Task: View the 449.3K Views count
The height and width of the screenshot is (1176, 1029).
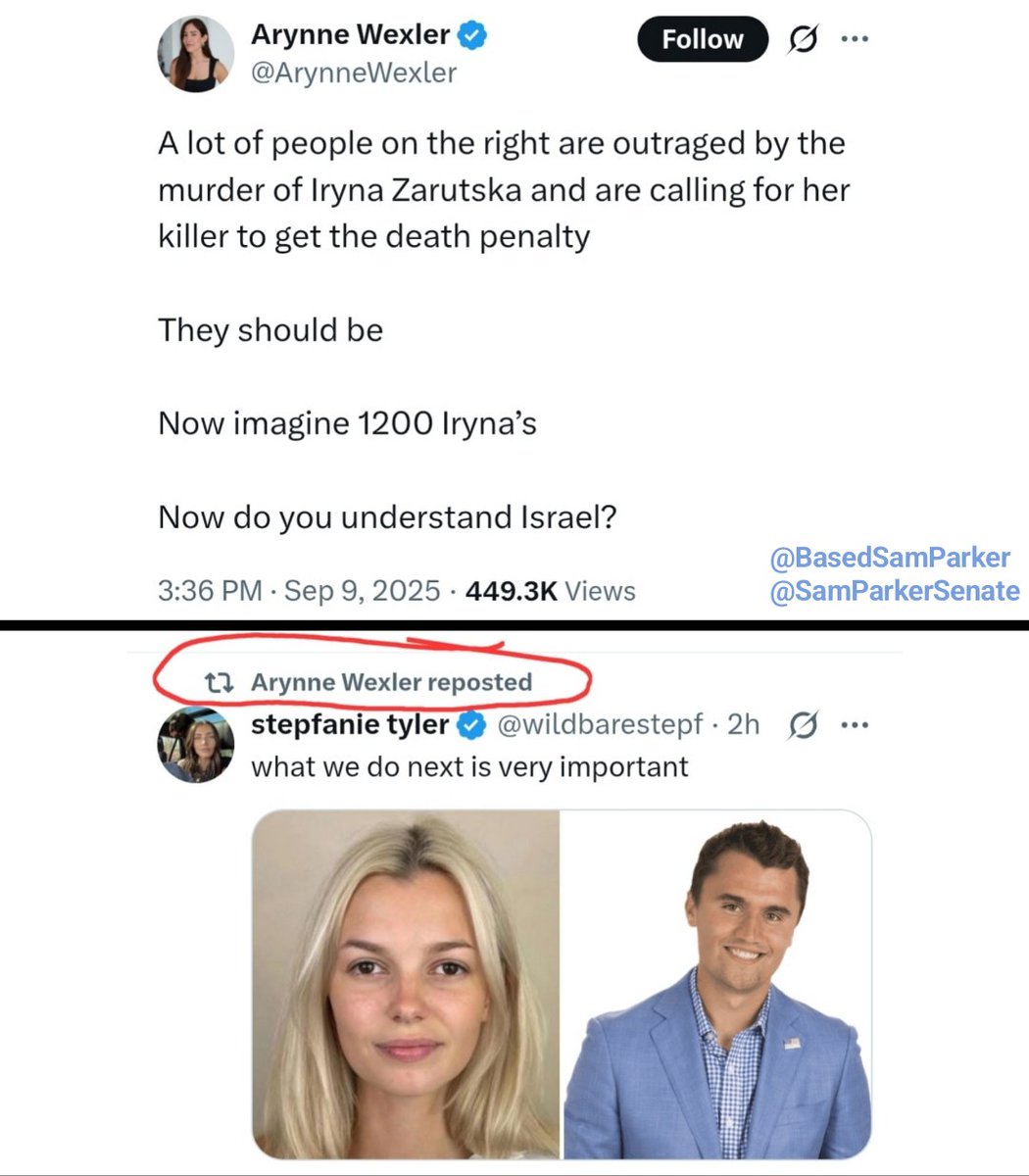Action: tap(550, 591)
